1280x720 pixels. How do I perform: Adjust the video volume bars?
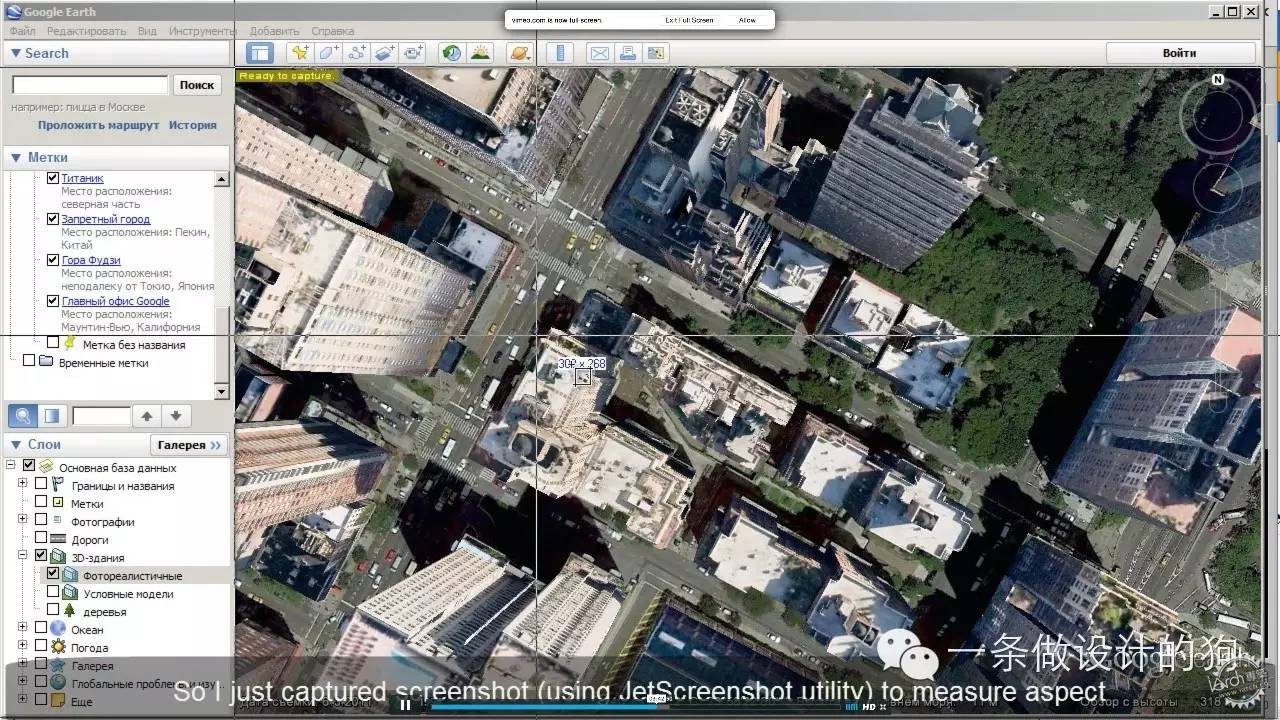tap(851, 706)
